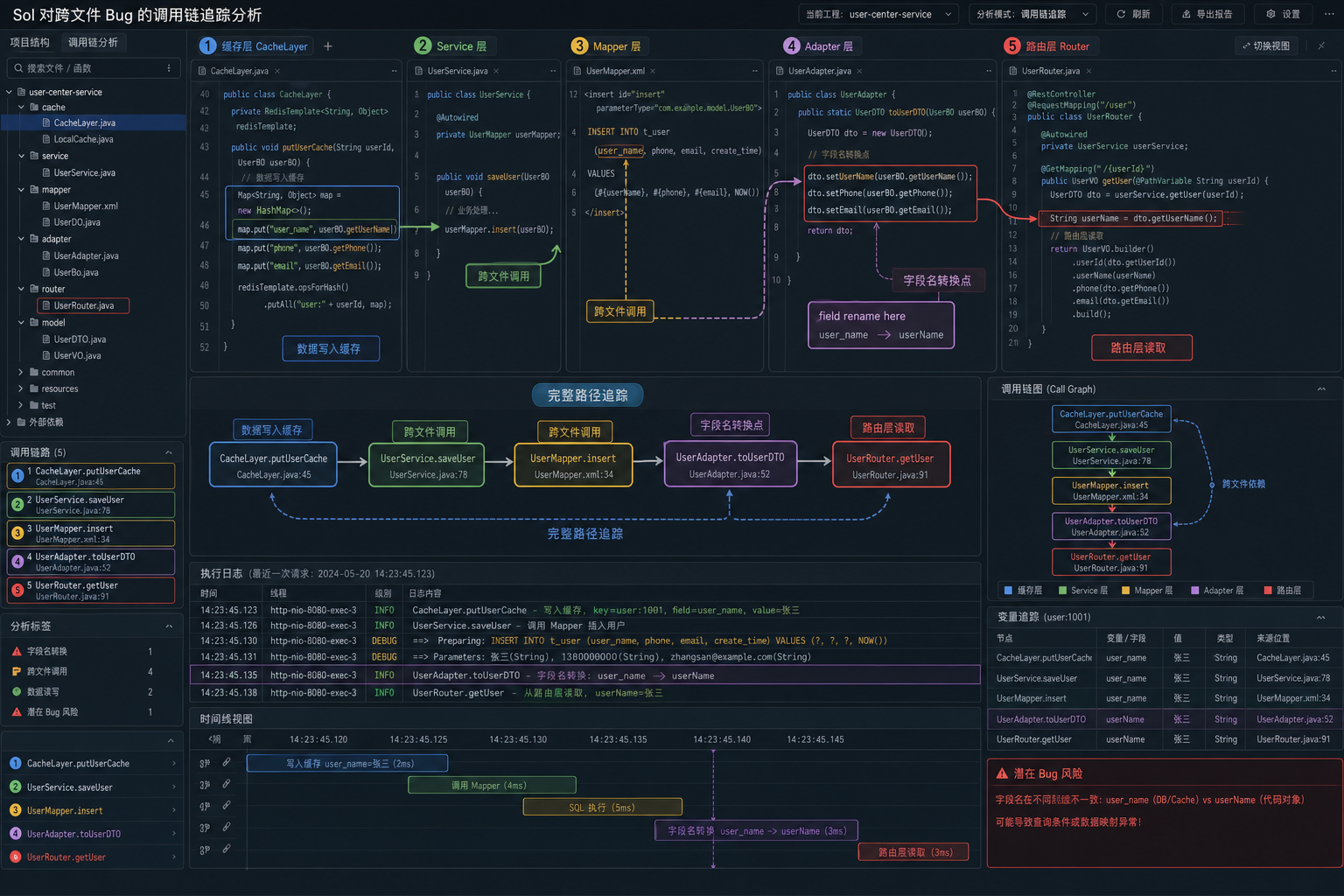Image resolution: width=1344 pixels, height=896 pixels.
Task: Close the UserRouter.java editor tab
Action: tap(1088, 71)
